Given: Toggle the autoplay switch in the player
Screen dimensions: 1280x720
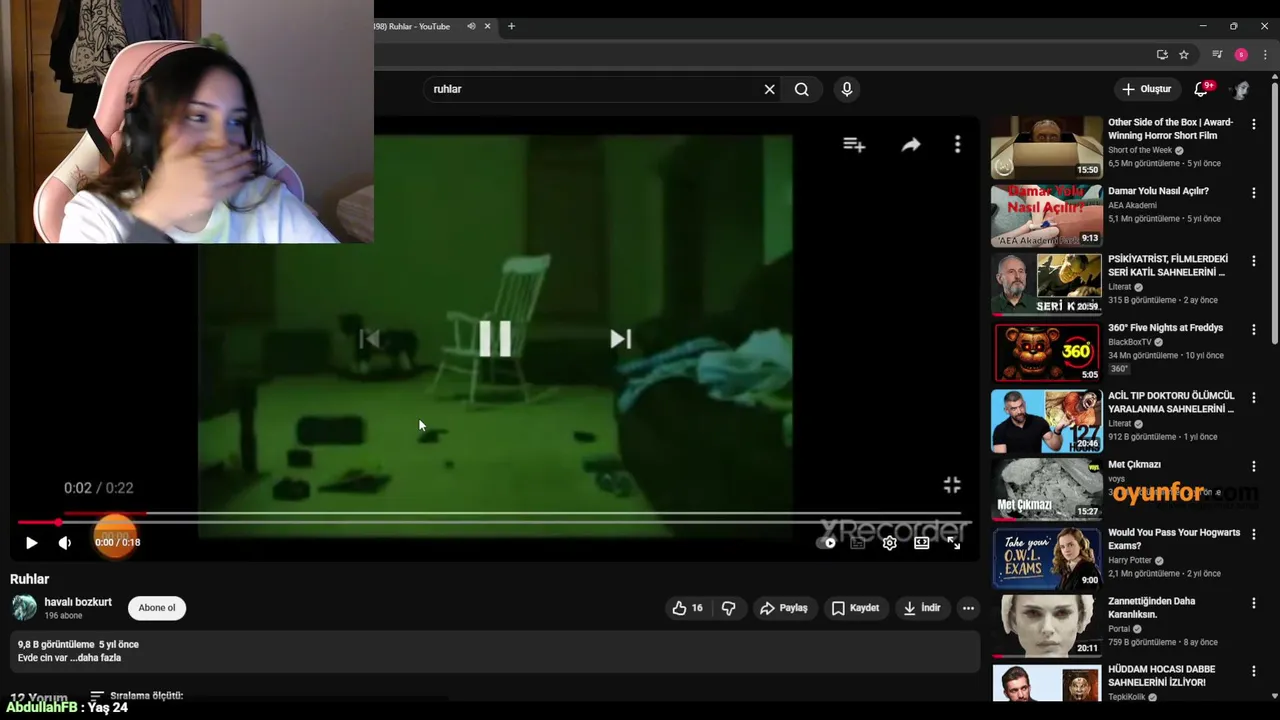Looking at the screenshot, I should (827, 543).
